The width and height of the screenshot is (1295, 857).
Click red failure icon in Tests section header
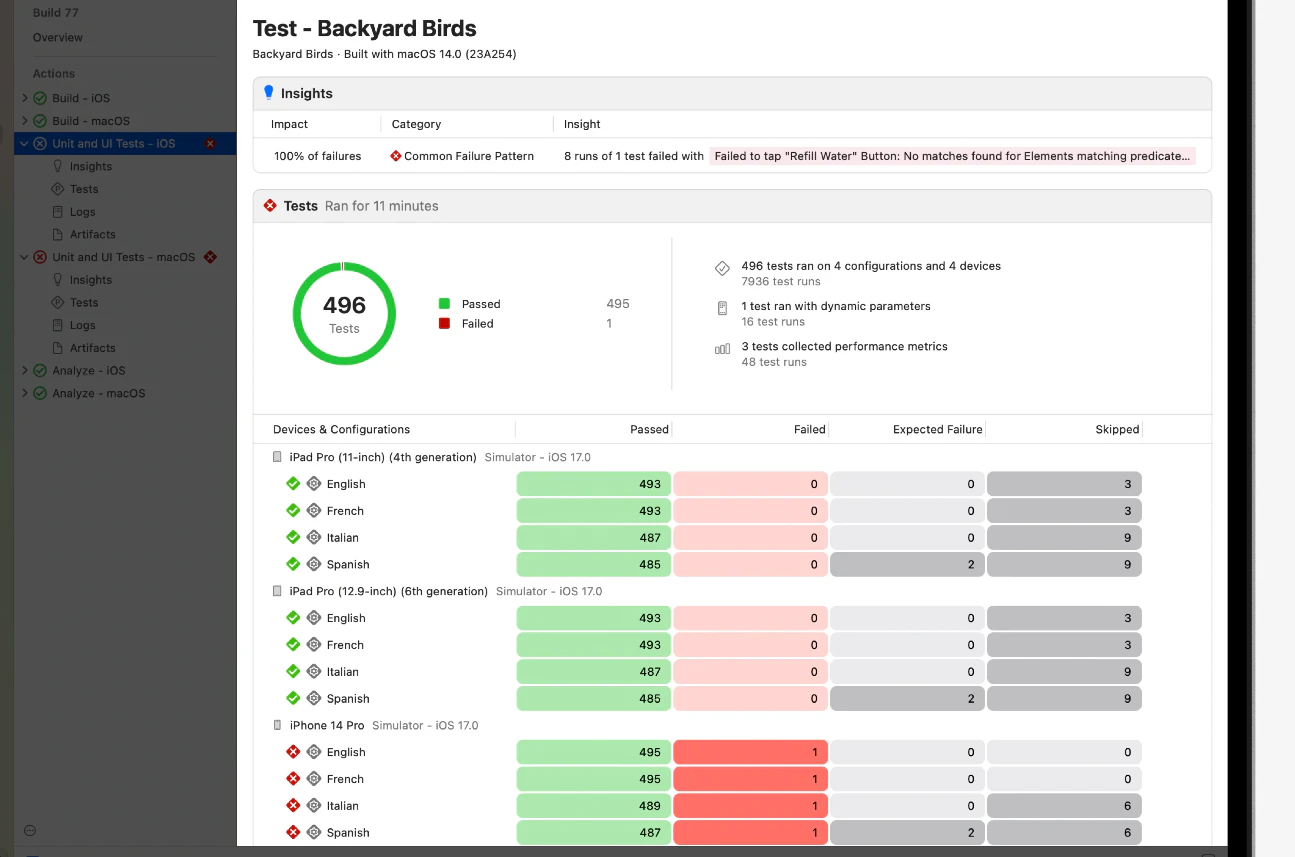coord(269,206)
